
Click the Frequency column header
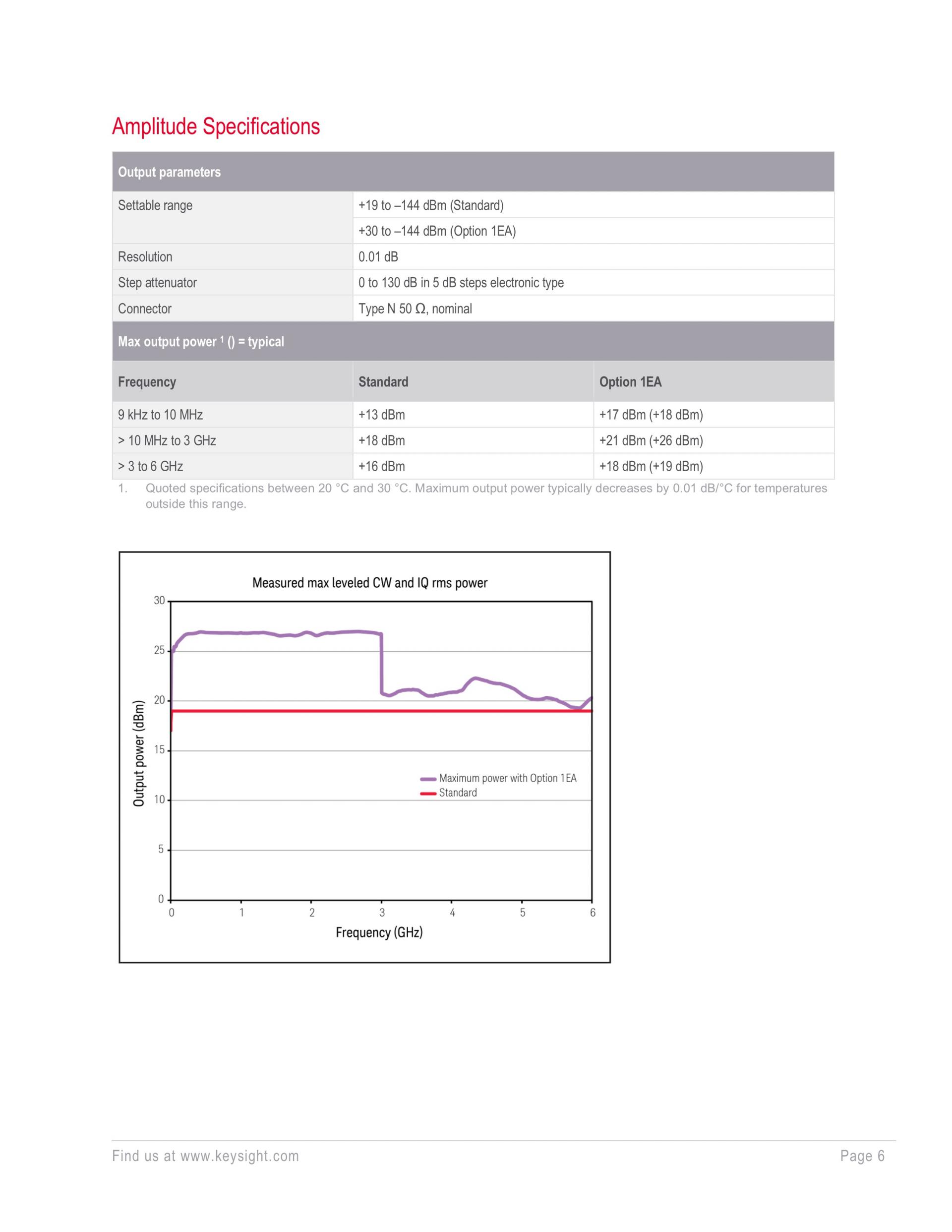pyautogui.click(x=147, y=382)
